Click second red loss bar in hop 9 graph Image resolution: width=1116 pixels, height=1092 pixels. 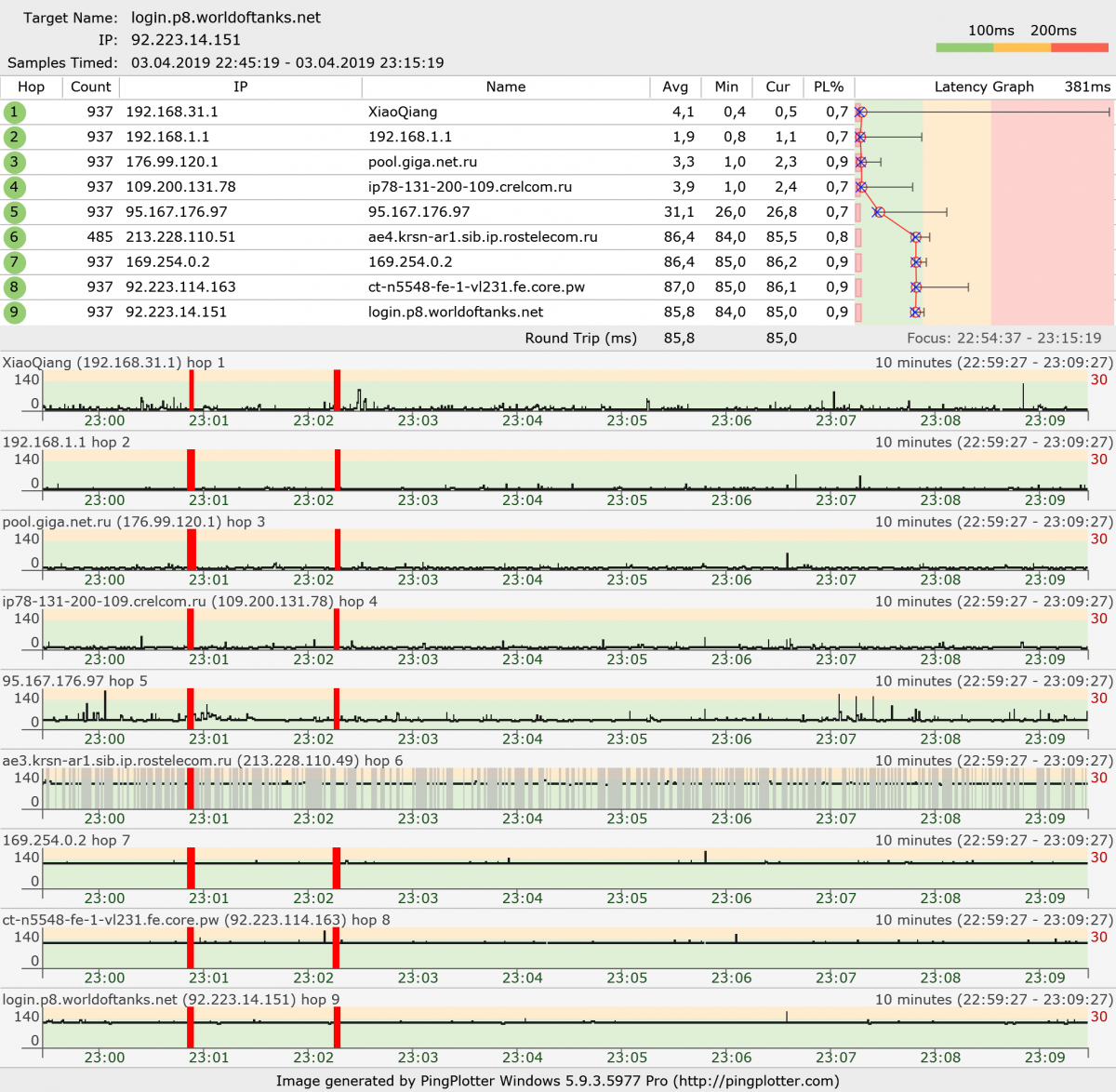pos(337,1027)
